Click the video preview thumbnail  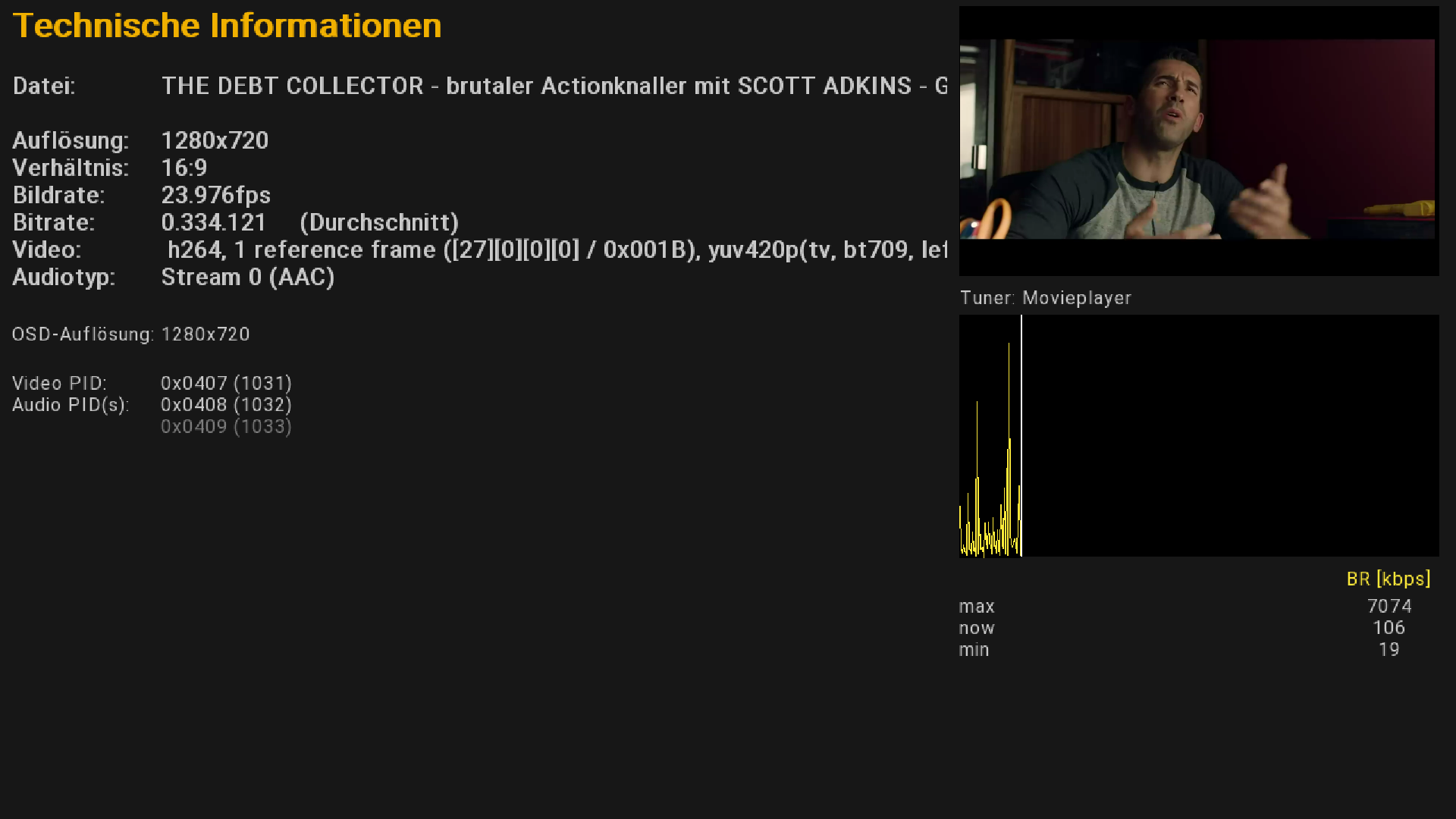pyautogui.click(x=1198, y=140)
